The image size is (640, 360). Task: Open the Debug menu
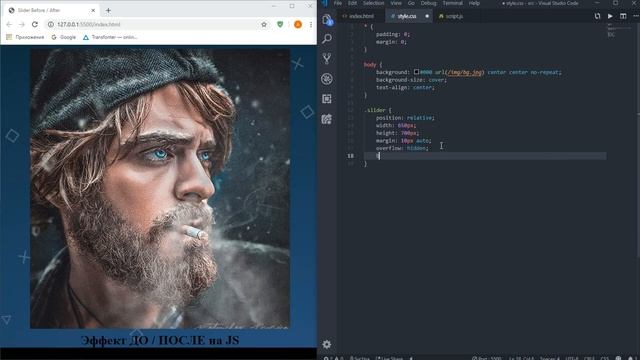pyautogui.click(x=429, y=3)
